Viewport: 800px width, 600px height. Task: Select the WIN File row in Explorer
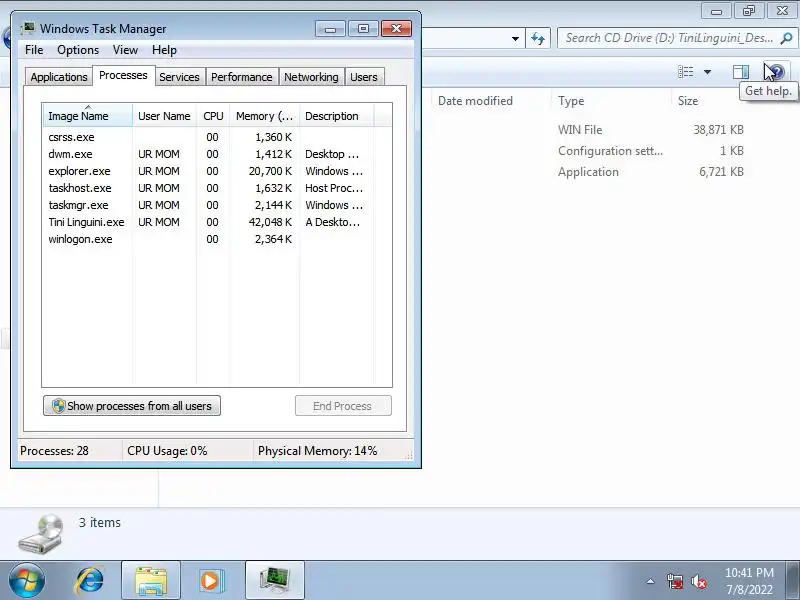[587, 130]
